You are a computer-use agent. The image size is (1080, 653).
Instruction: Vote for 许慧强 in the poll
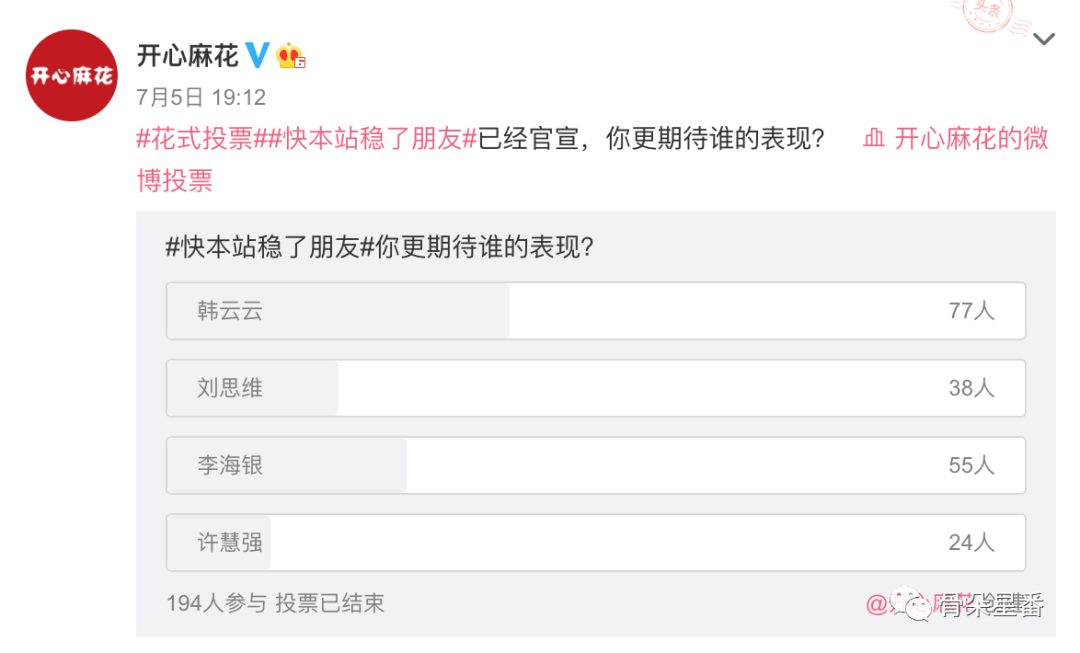tap(595, 542)
